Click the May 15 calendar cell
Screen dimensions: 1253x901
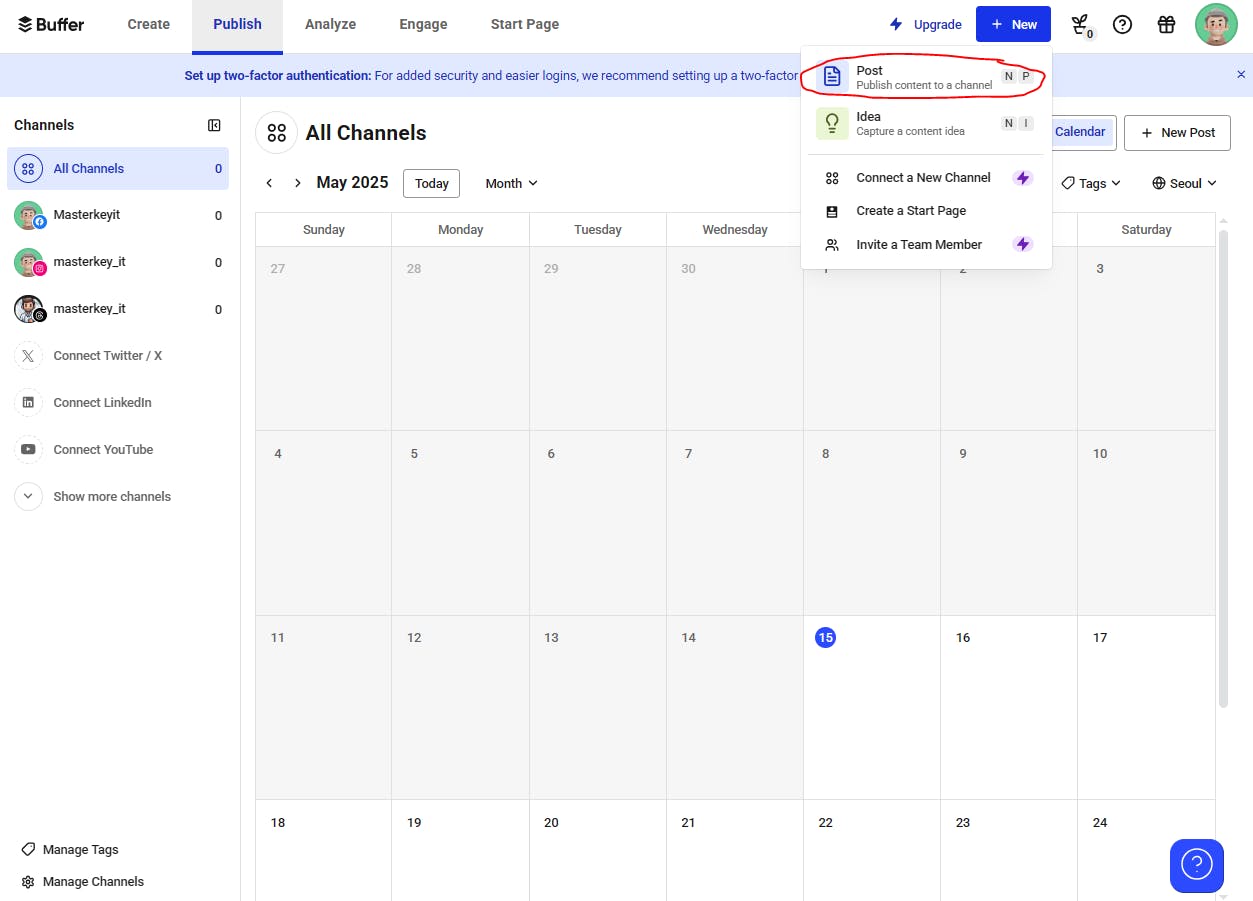click(x=870, y=707)
